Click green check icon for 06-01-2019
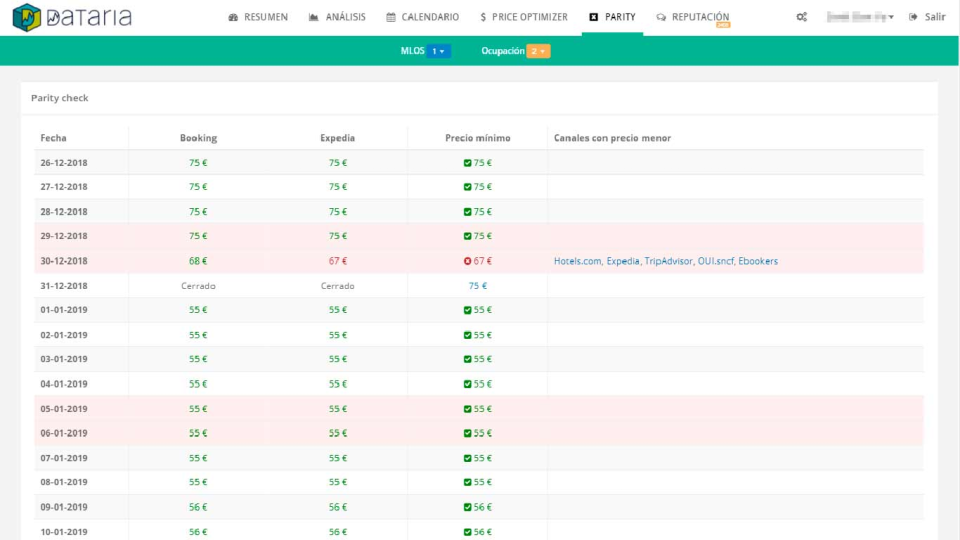Screen dimensions: 960x540 467,433
